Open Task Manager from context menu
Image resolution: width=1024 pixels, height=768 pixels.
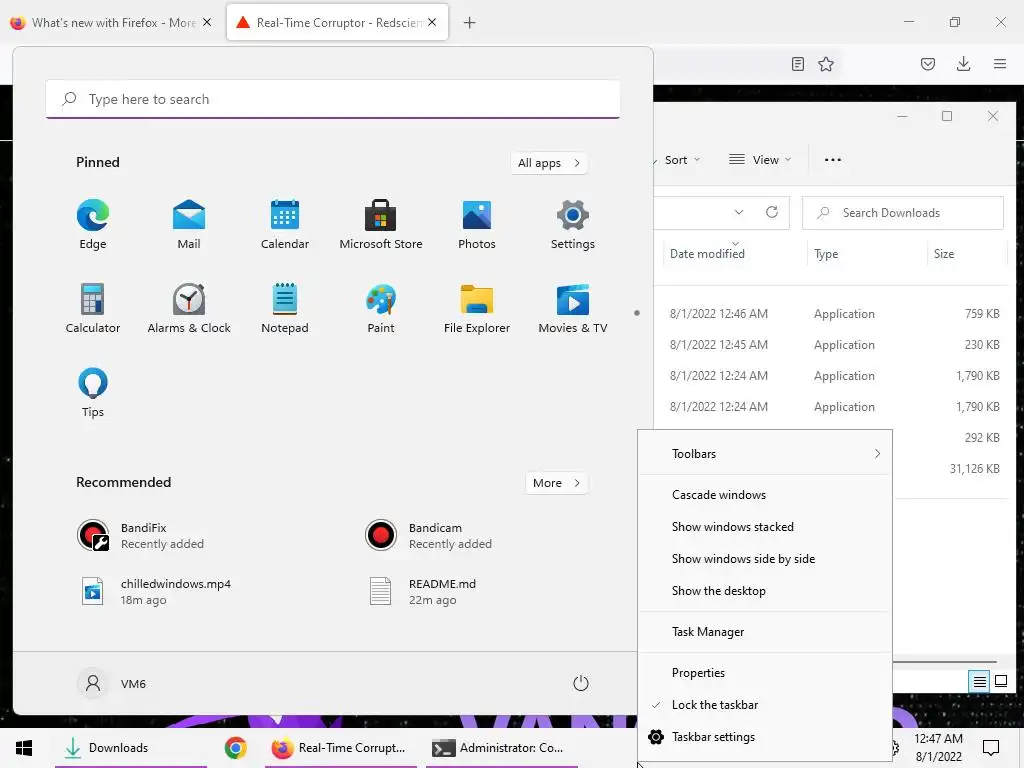(x=765, y=632)
